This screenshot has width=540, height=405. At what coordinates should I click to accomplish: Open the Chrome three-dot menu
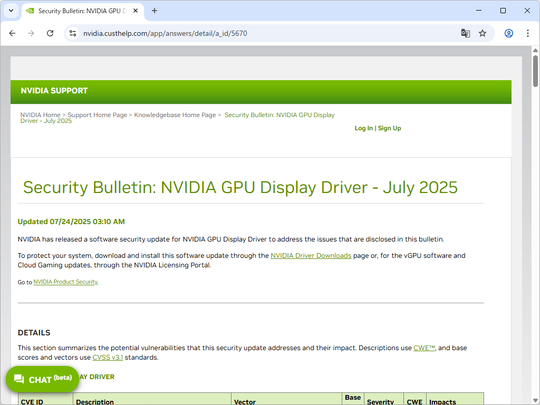point(528,33)
